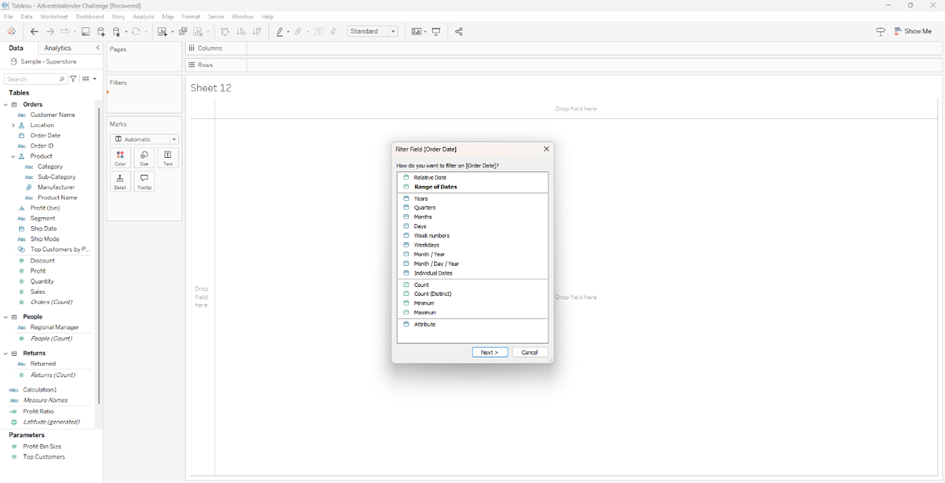Open the Automatic mark type dropdown
The width and height of the screenshot is (945, 483).
[x=145, y=139]
